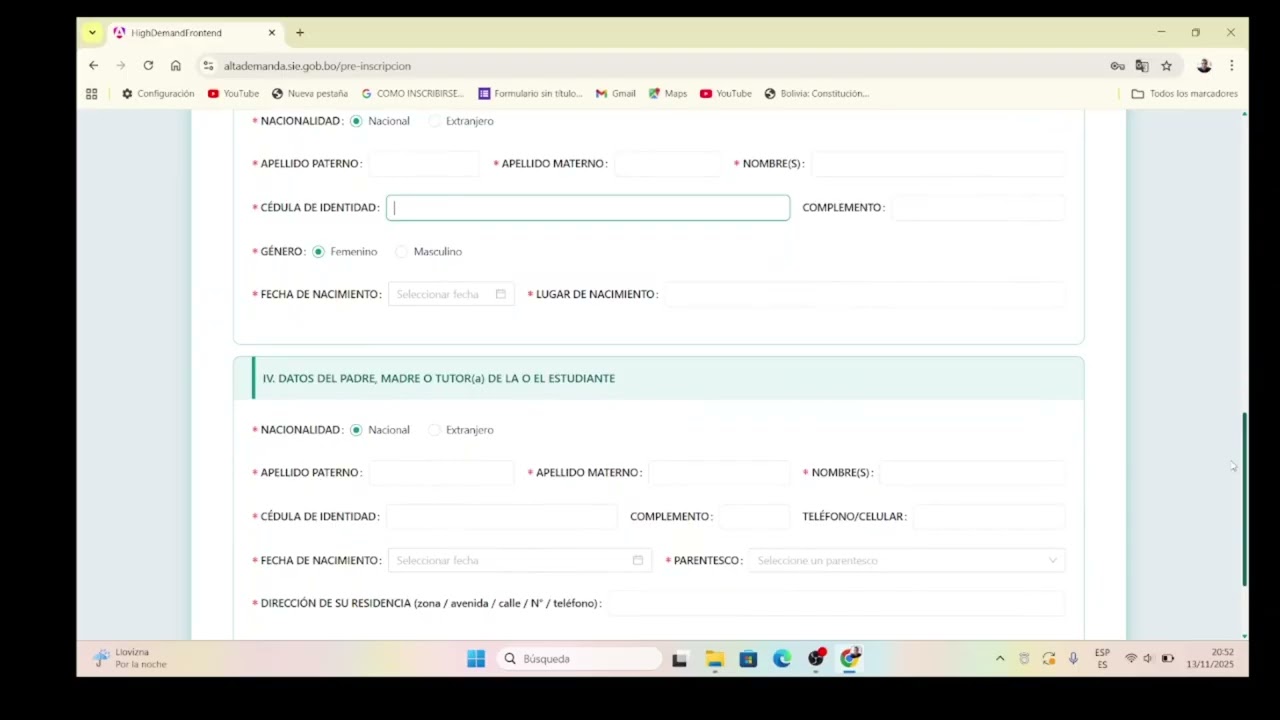Open the Gmail bookmark
The image size is (1280, 720).
tap(615, 94)
